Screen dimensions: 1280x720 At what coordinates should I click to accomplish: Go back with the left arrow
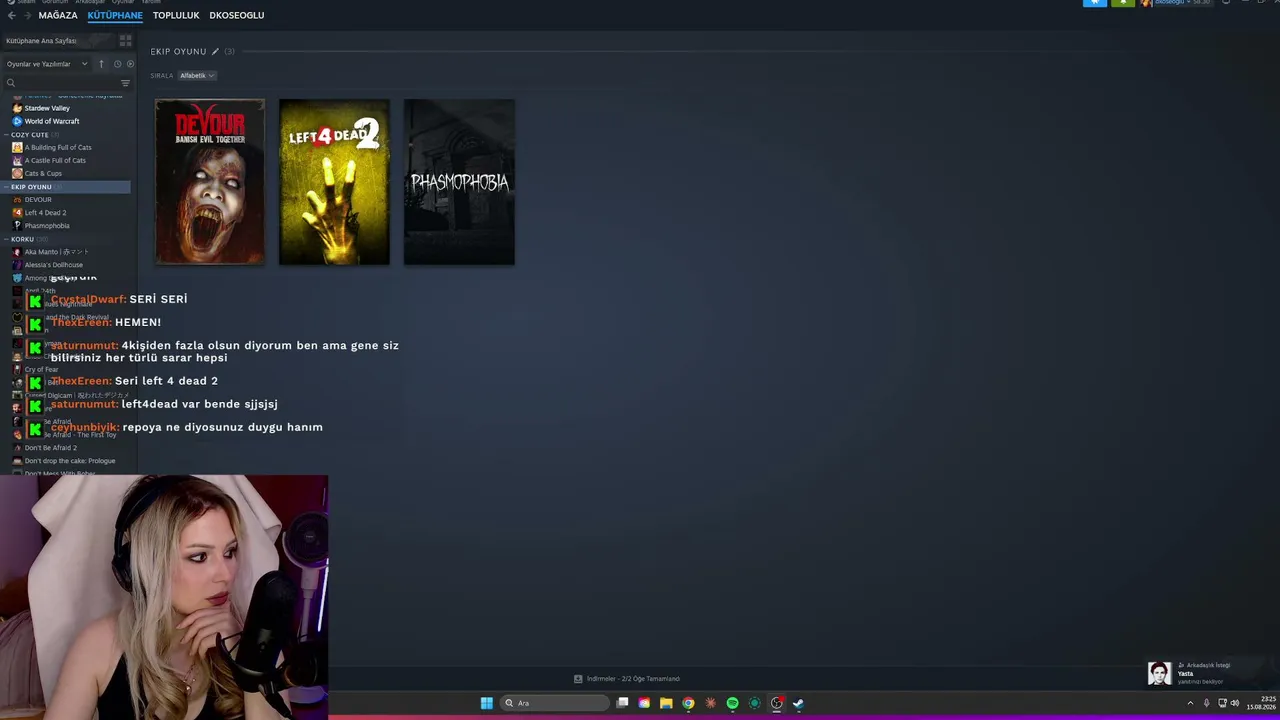pos(12,15)
